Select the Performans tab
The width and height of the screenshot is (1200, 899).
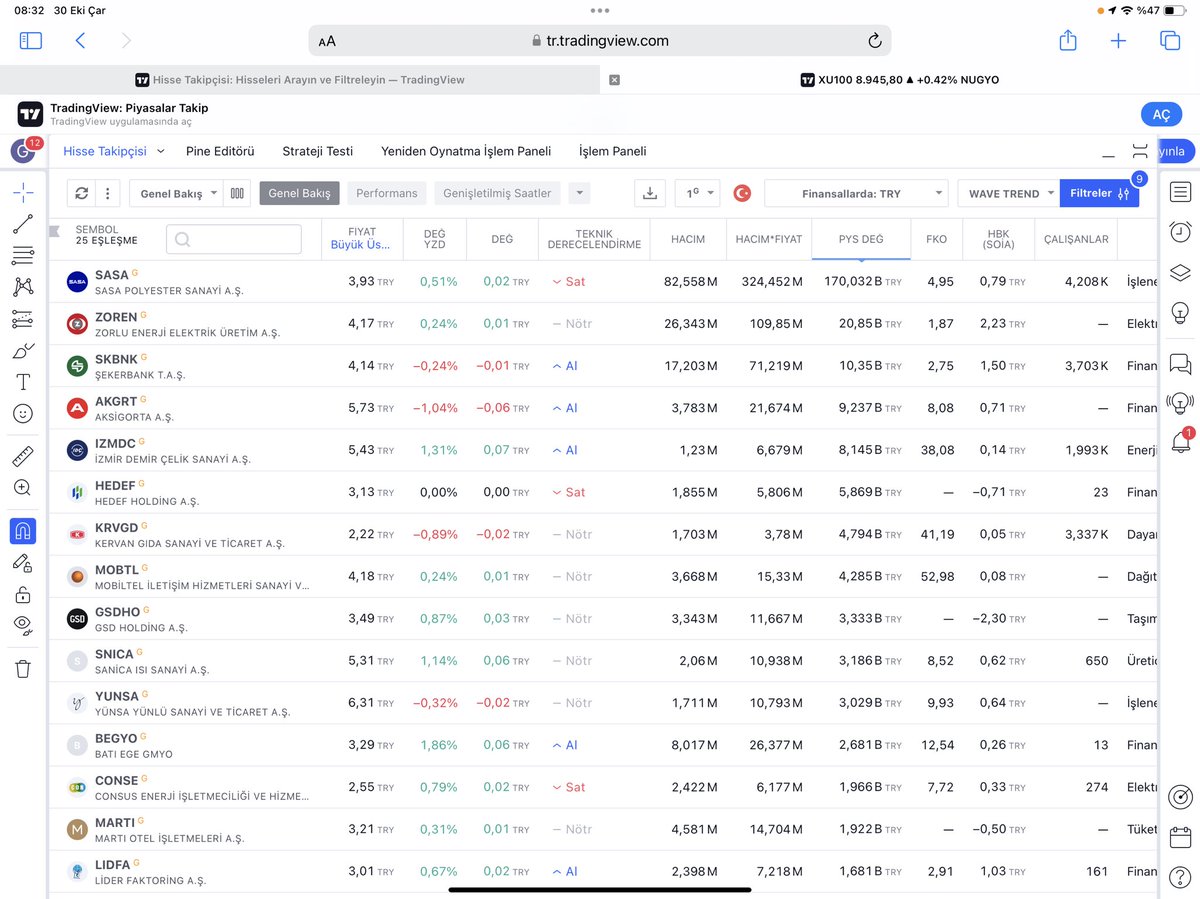[x=387, y=193]
